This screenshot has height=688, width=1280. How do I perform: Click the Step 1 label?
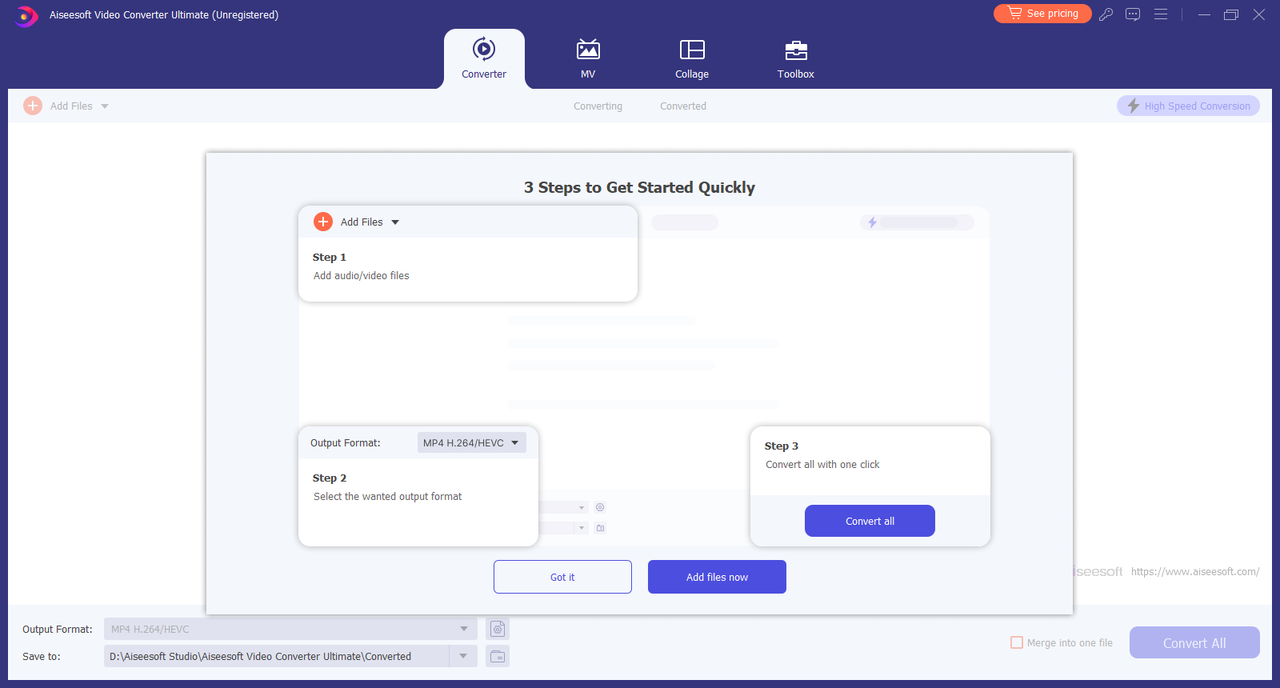(x=329, y=257)
